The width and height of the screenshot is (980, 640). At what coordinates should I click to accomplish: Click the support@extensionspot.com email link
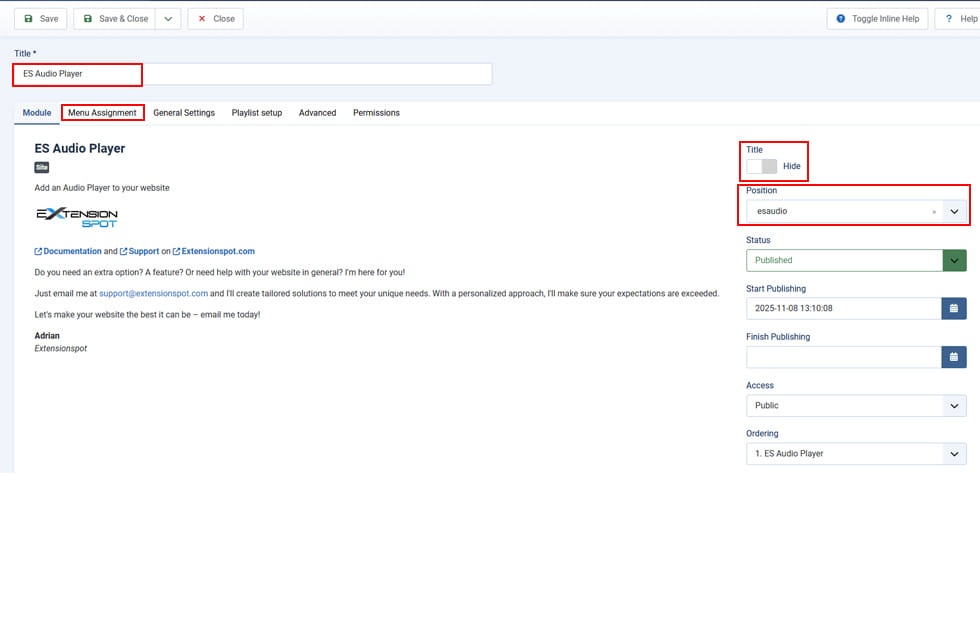tap(153, 294)
